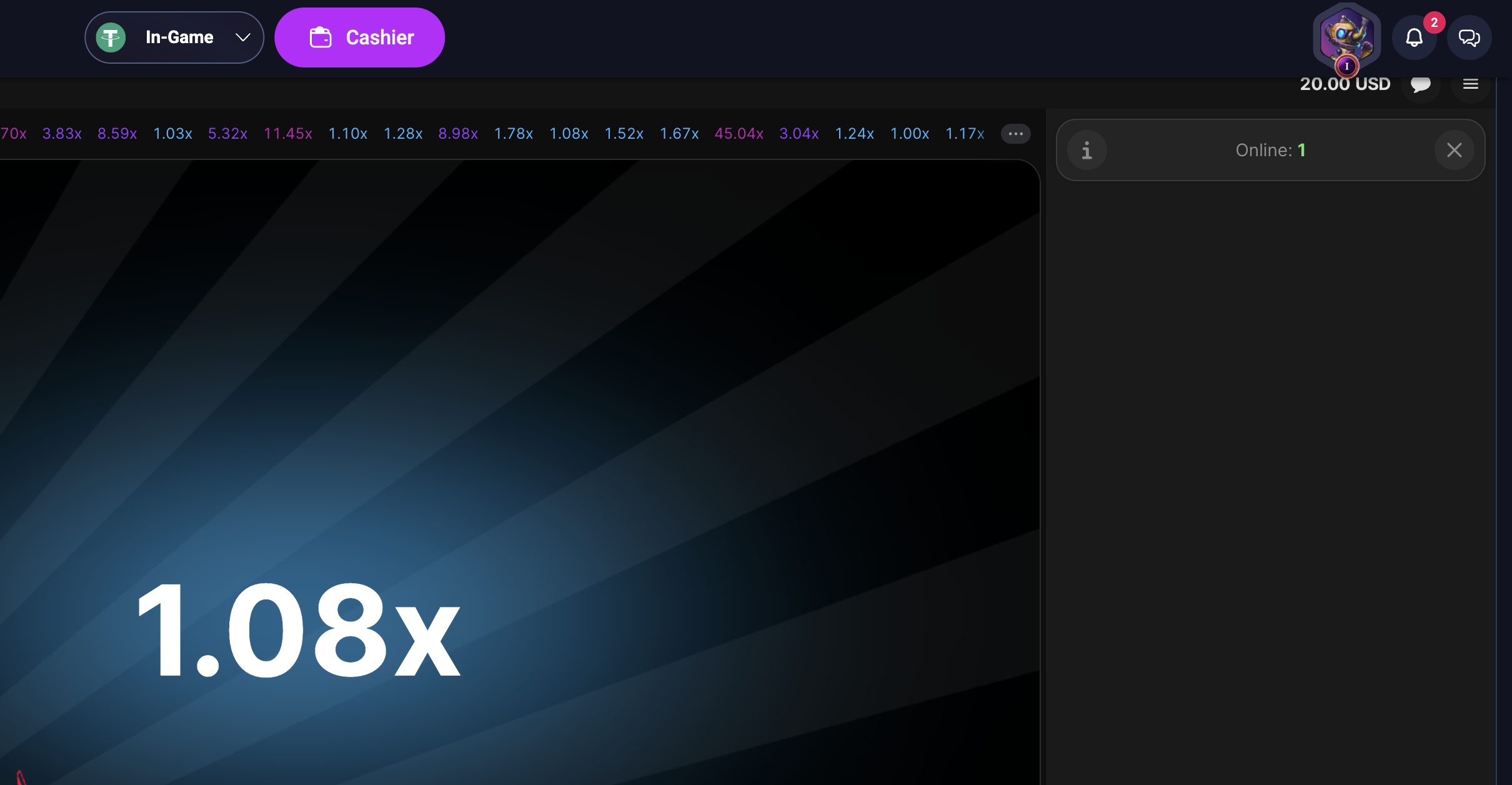Click the info icon in Online panel
This screenshot has width=1512, height=785.
click(1087, 150)
